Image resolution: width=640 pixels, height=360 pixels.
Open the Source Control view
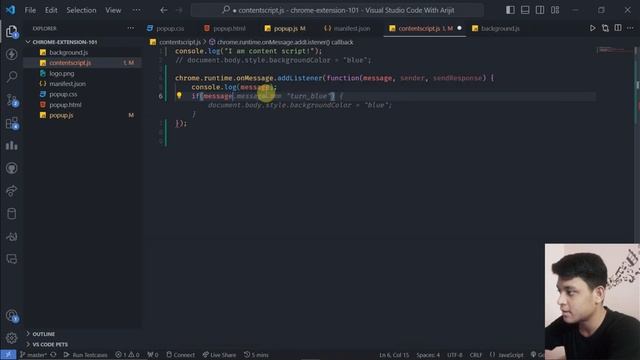click(11, 100)
